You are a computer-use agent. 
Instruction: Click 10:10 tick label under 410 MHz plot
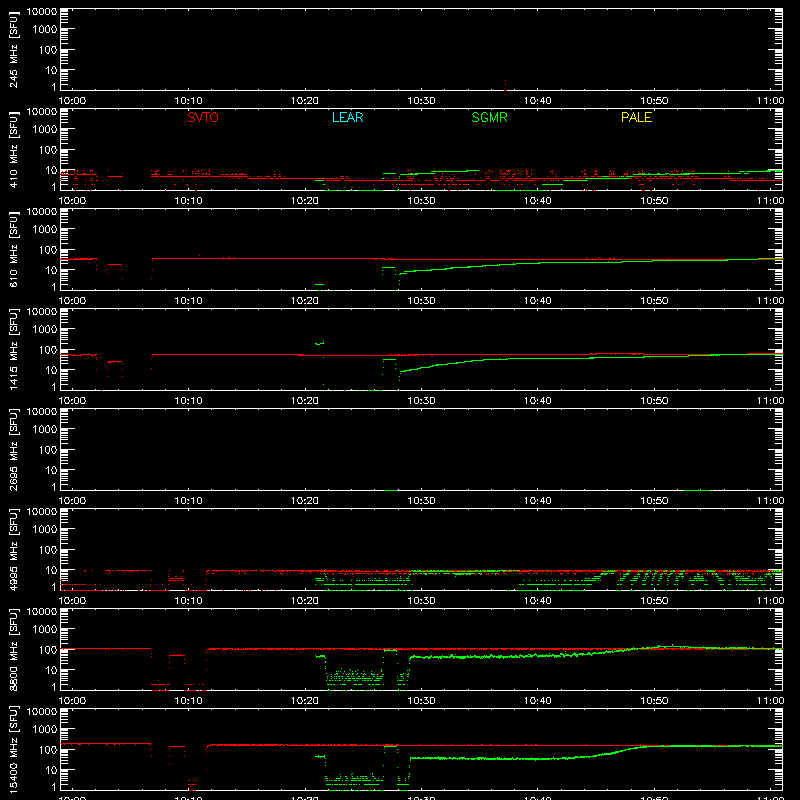[189, 201]
